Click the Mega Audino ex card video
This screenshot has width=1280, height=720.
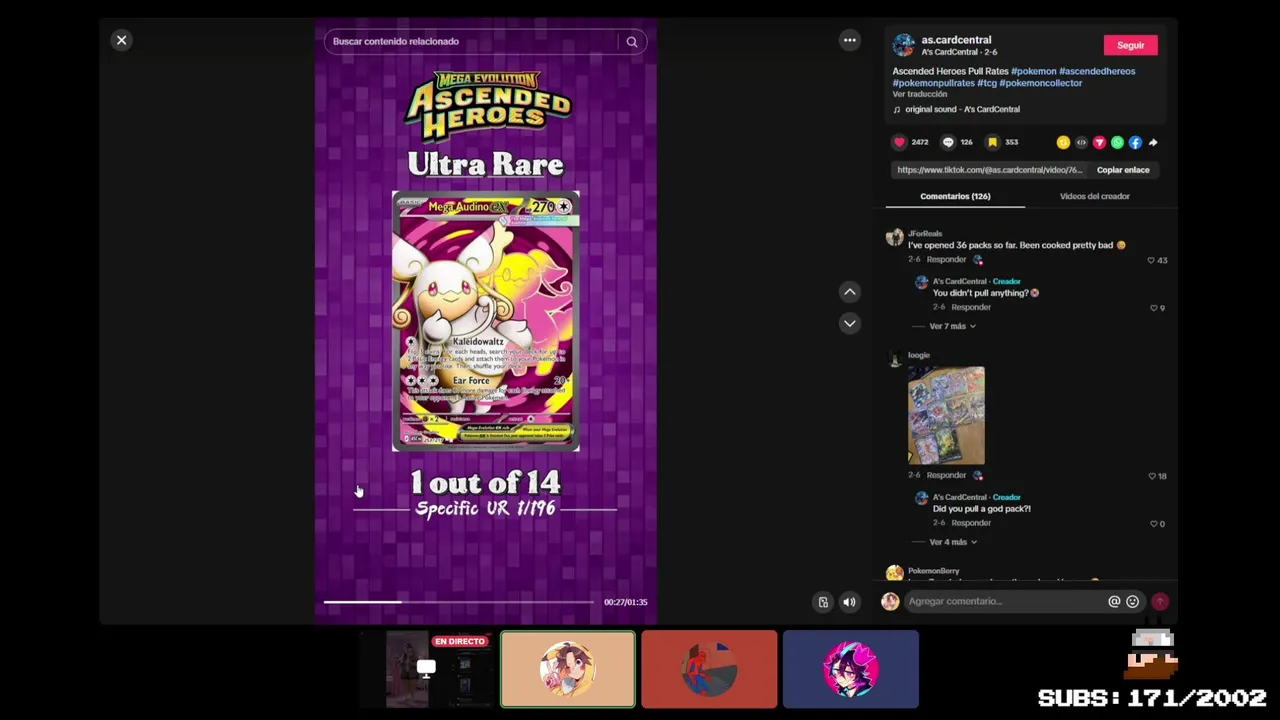pyautogui.click(x=485, y=321)
